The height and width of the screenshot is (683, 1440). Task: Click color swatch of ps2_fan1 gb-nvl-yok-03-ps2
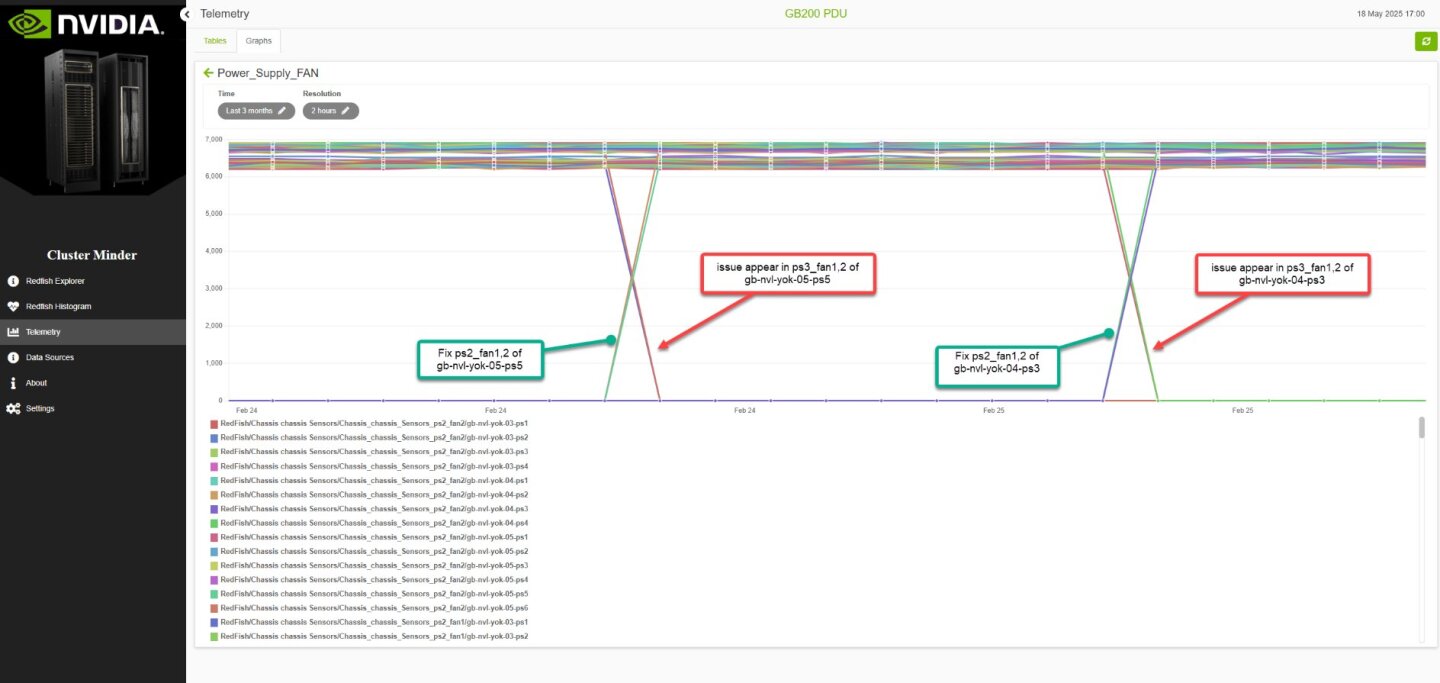(214, 637)
